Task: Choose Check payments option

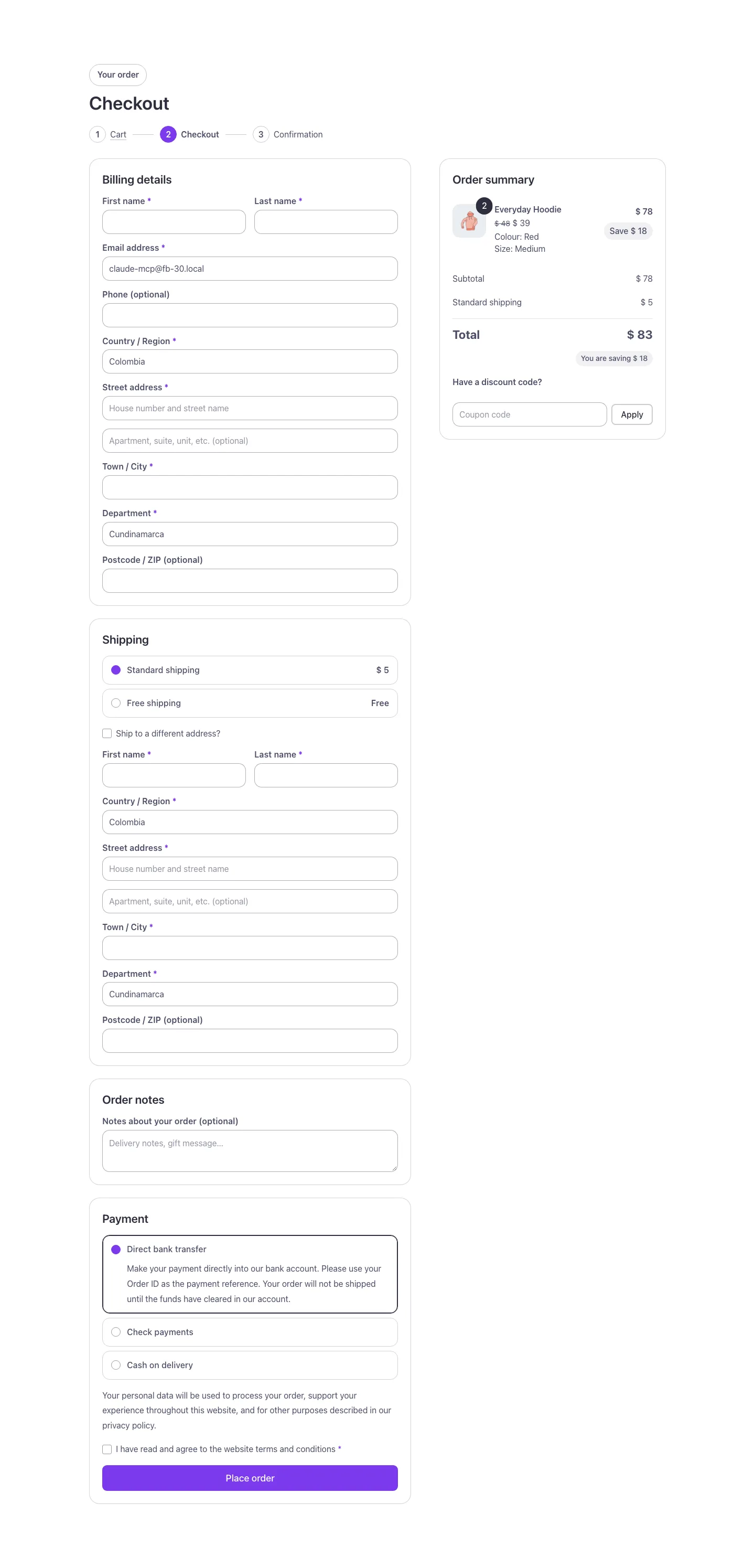Action: pyautogui.click(x=116, y=1332)
